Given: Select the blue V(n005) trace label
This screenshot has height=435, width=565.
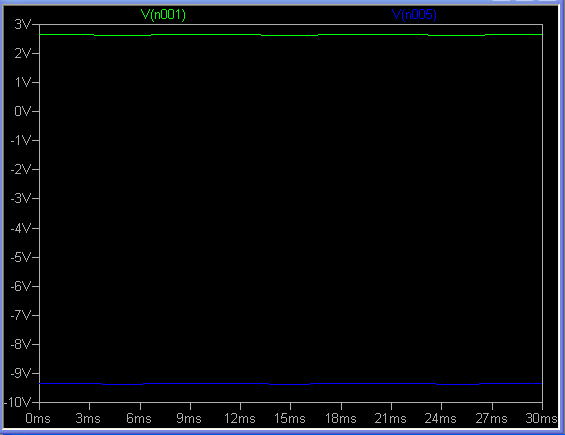Looking at the screenshot, I should (x=414, y=15).
